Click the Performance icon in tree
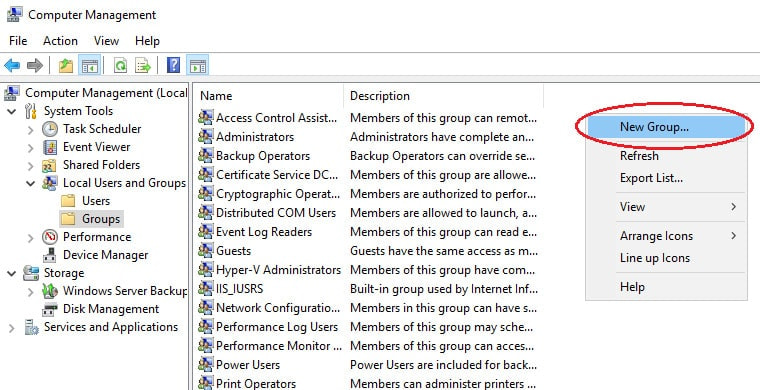760x390 pixels. pyautogui.click(x=49, y=237)
